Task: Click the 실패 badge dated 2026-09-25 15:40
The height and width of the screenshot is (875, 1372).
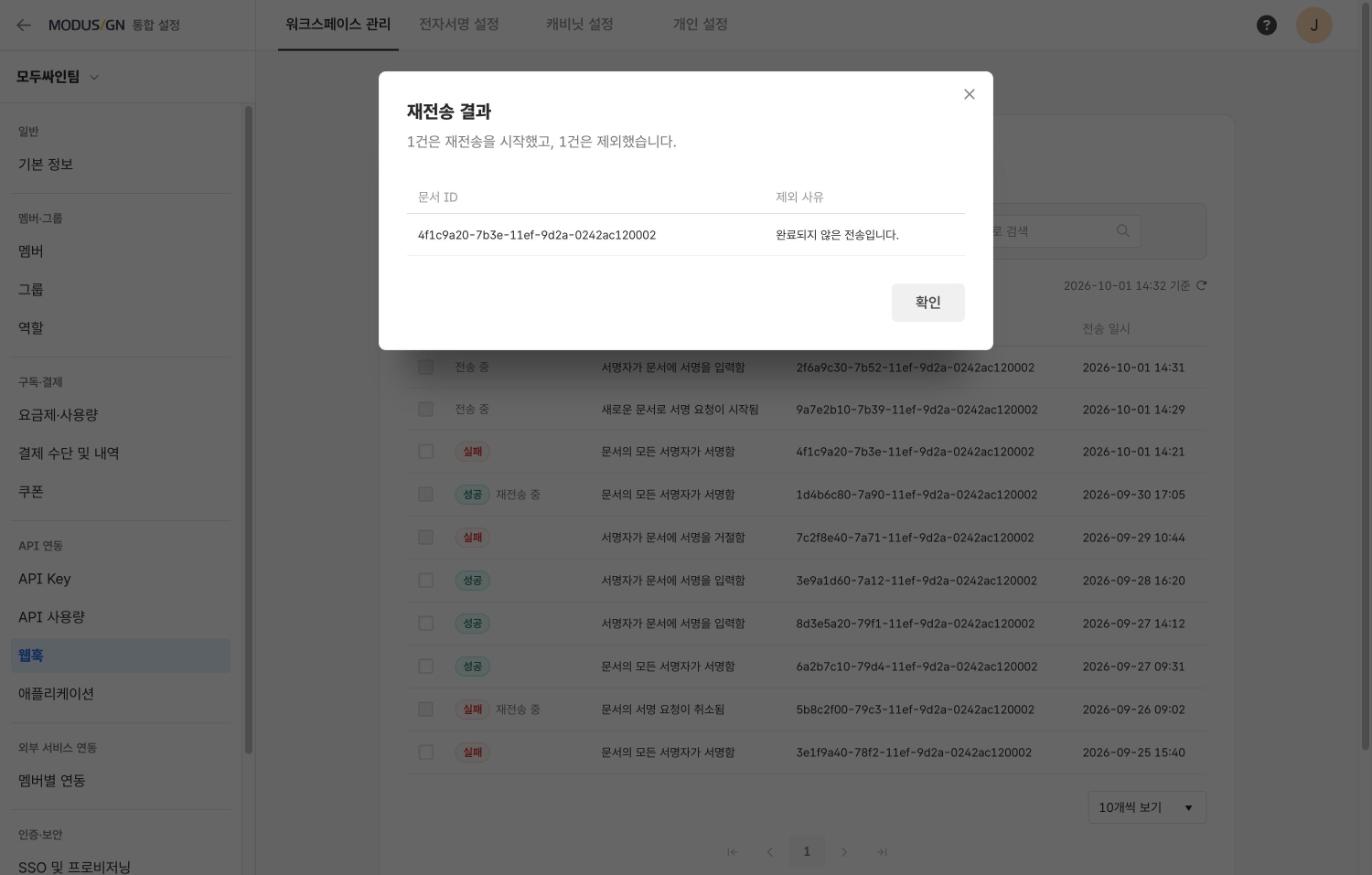Action: 472,752
